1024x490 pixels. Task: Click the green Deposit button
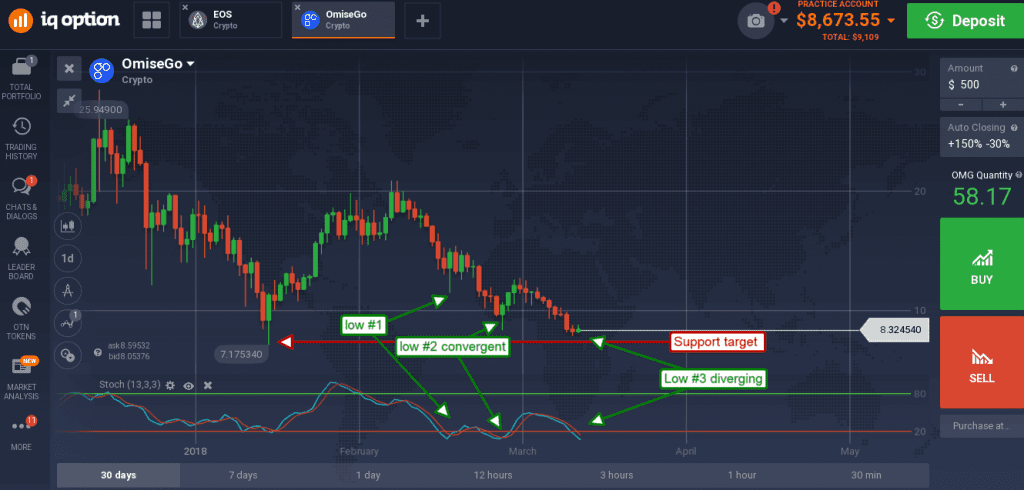click(x=965, y=21)
